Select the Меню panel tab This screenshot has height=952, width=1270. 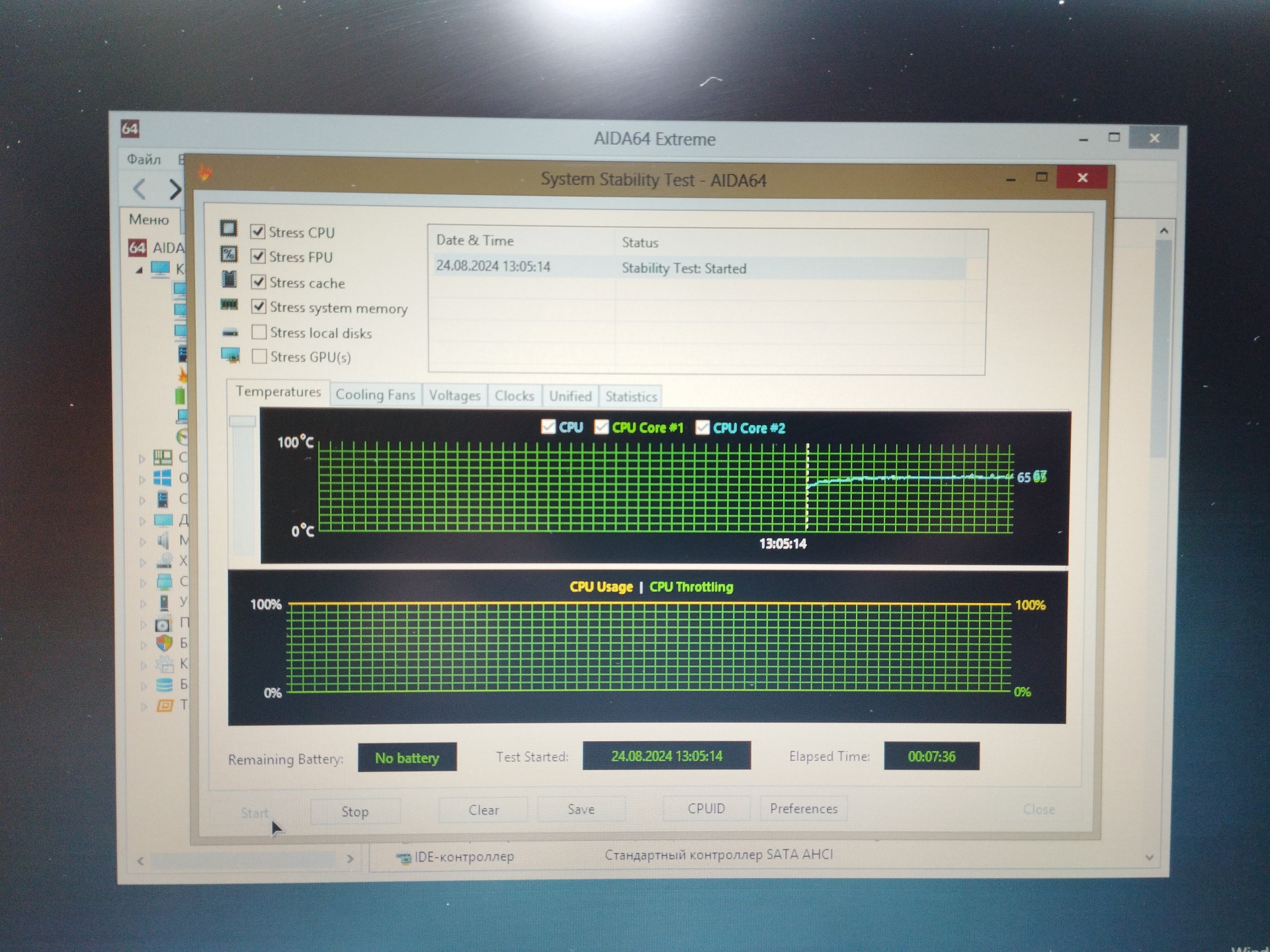tap(149, 219)
